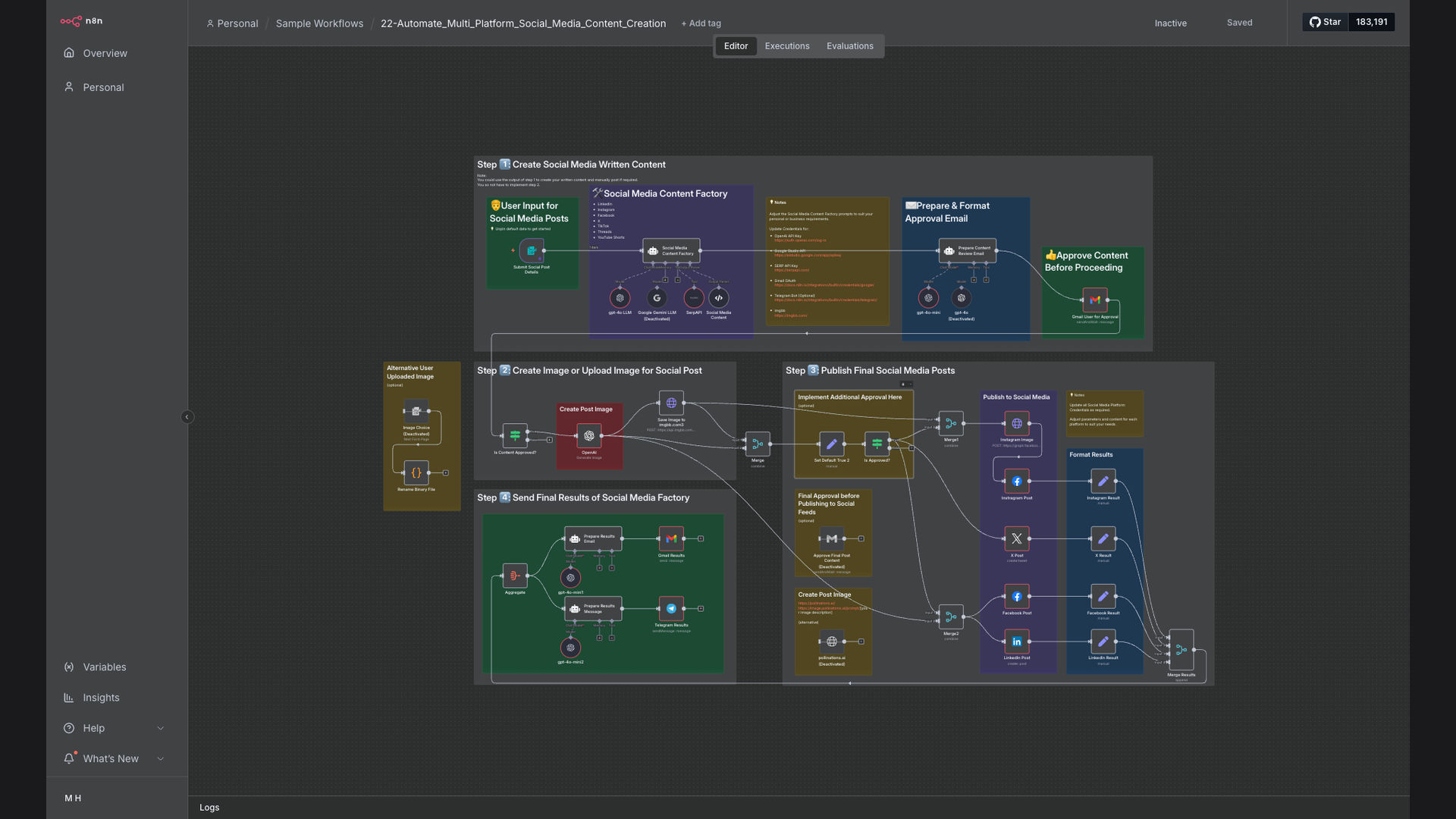Select the Gmail Results node
This screenshot has height=819, width=1456.
pyautogui.click(x=671, y=538)
